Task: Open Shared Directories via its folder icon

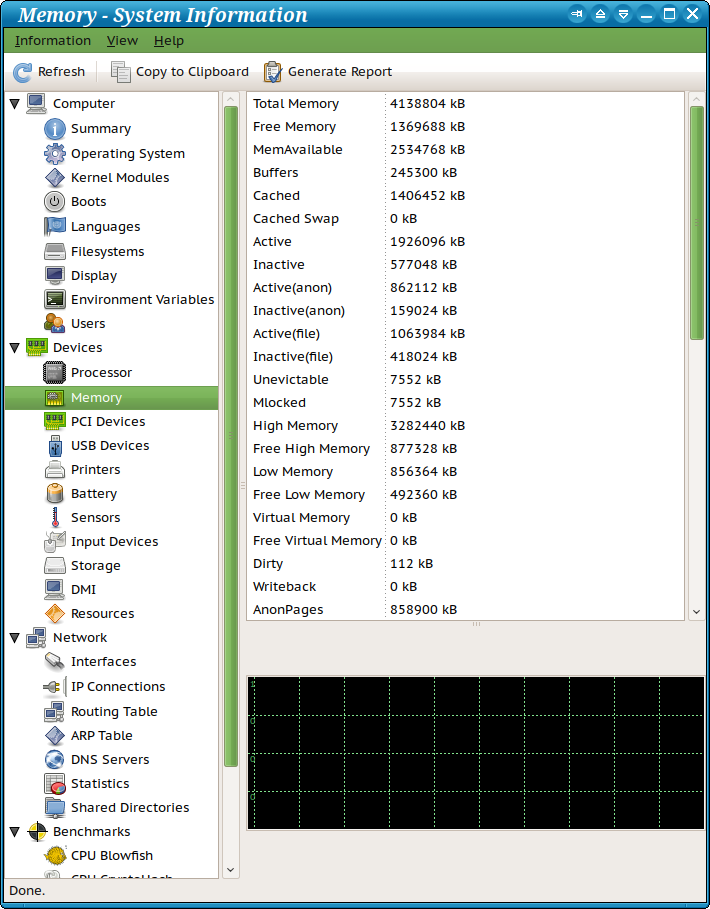Action: pyautogui.click(x=54, y=808)
